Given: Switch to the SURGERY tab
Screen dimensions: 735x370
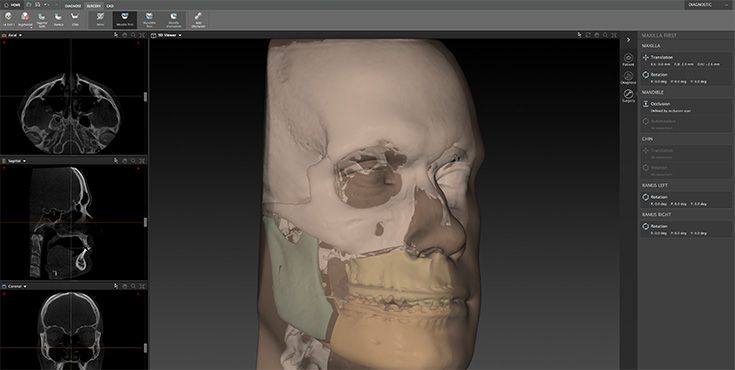Looking at the screenshot, I should tap(93, 6).
